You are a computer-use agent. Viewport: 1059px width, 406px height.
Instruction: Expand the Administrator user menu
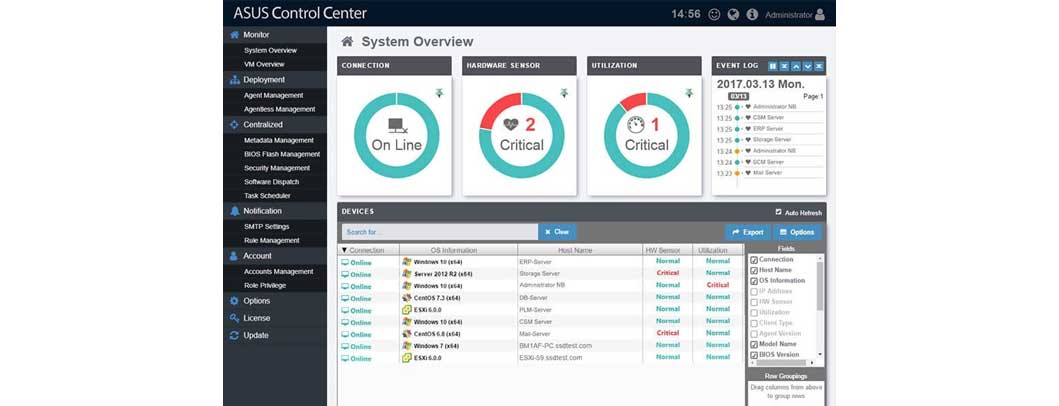(795, 14)
